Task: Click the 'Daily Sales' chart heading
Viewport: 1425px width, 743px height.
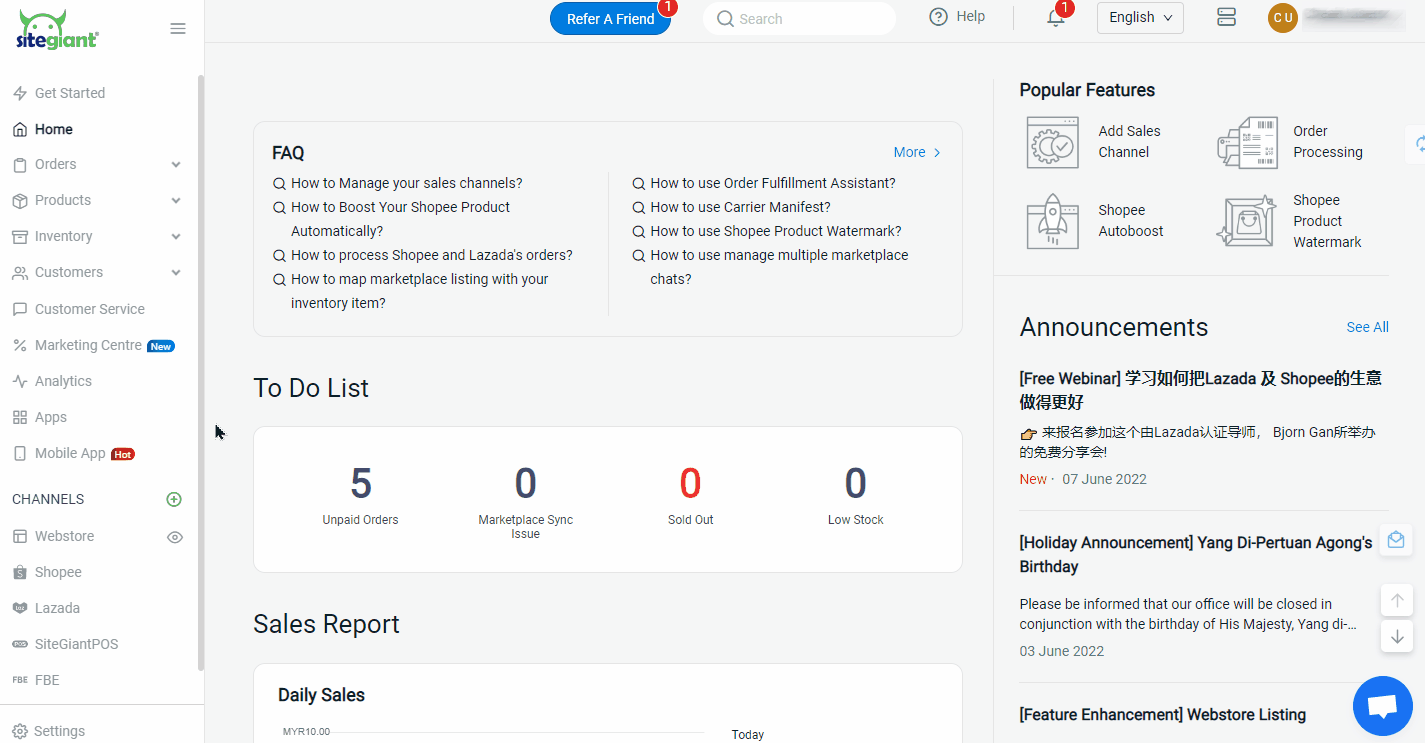Action: point(321,695)
